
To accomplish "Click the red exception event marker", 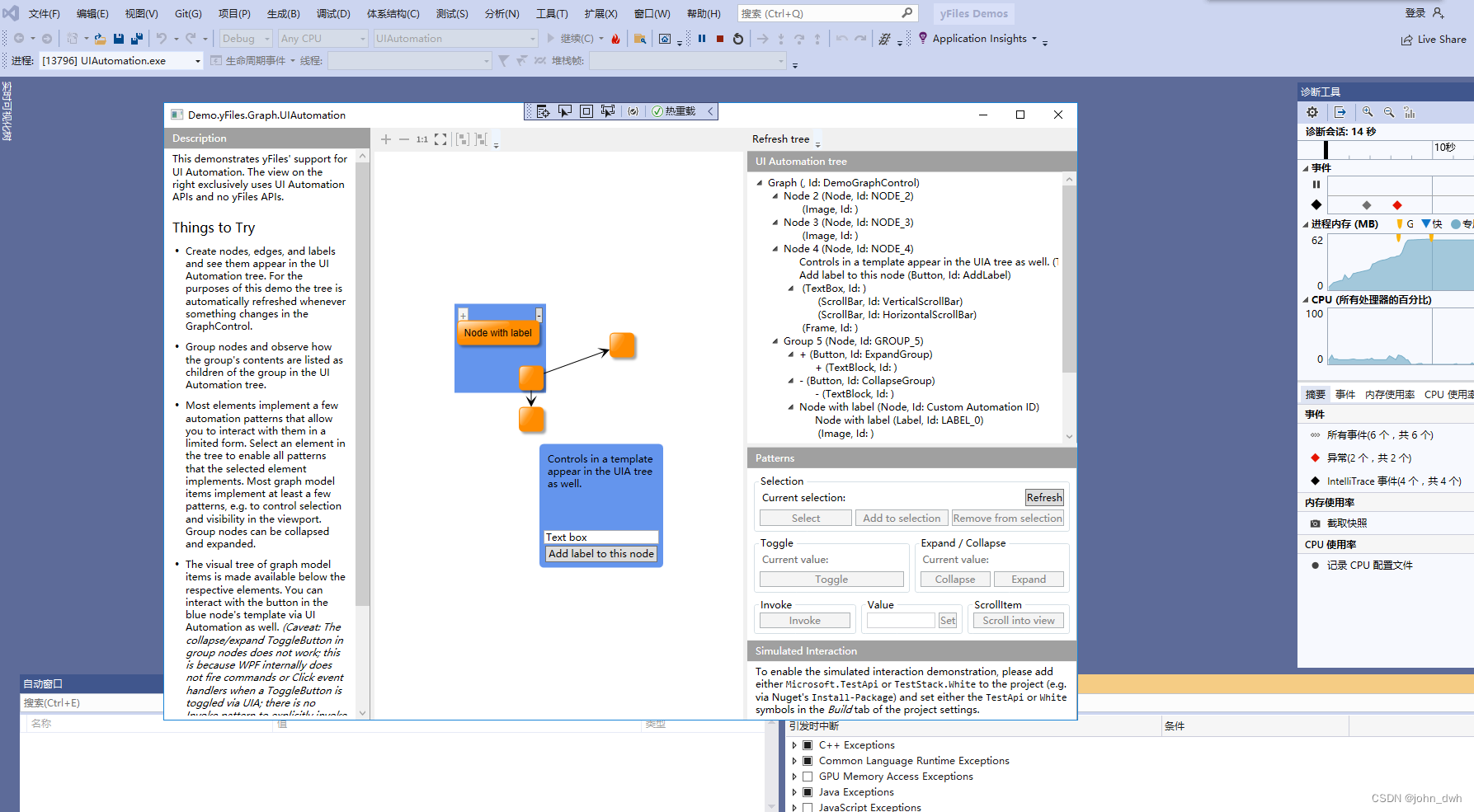I will coord(1396,205).
